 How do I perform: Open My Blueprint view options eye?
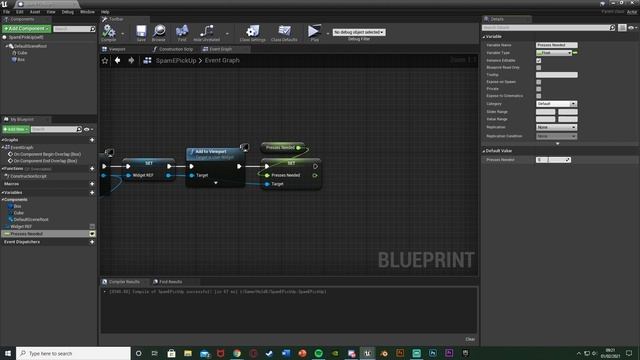[x=88, y=129]
